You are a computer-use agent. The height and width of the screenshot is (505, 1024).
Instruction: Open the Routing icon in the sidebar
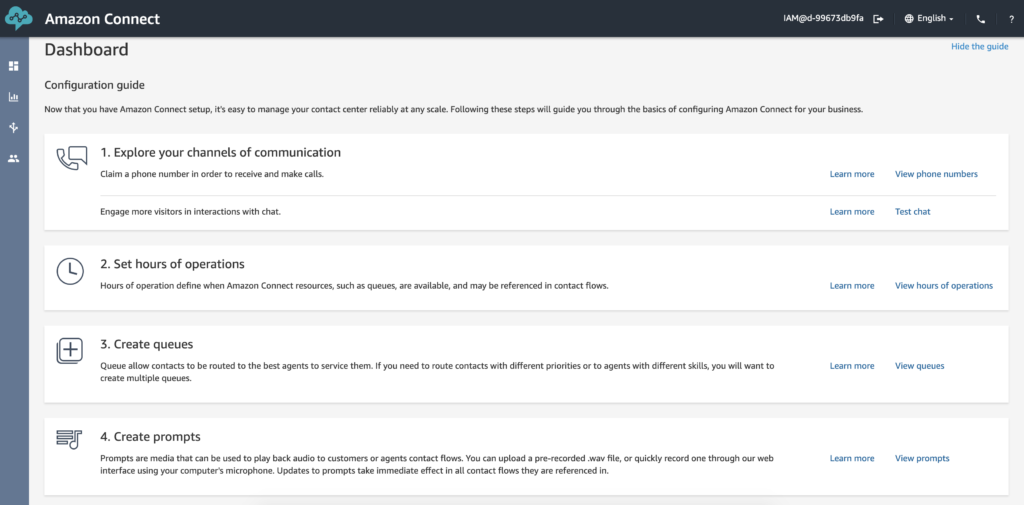[x=13, y=127]
